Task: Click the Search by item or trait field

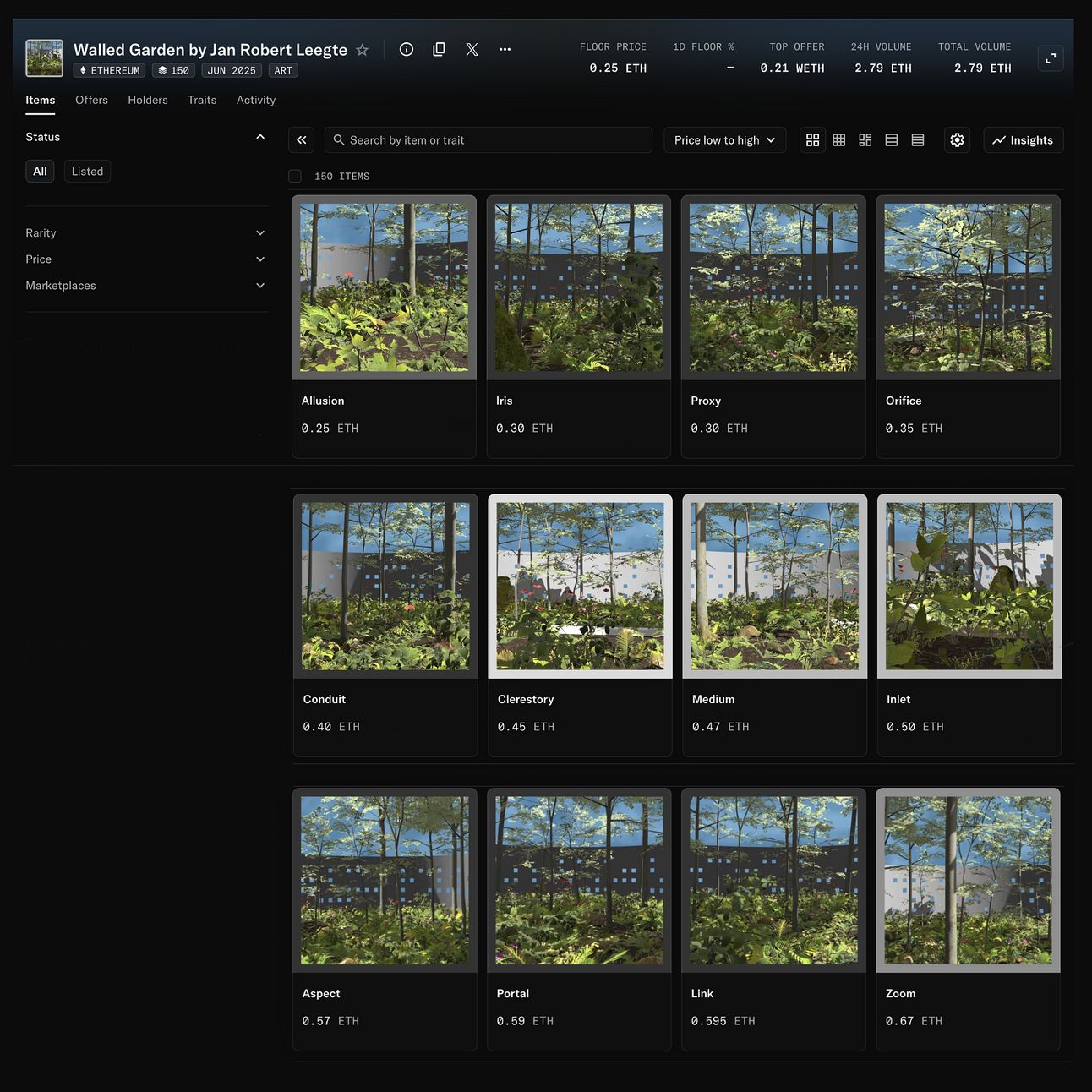Action: pyautogui.click(x=489, y=140)
